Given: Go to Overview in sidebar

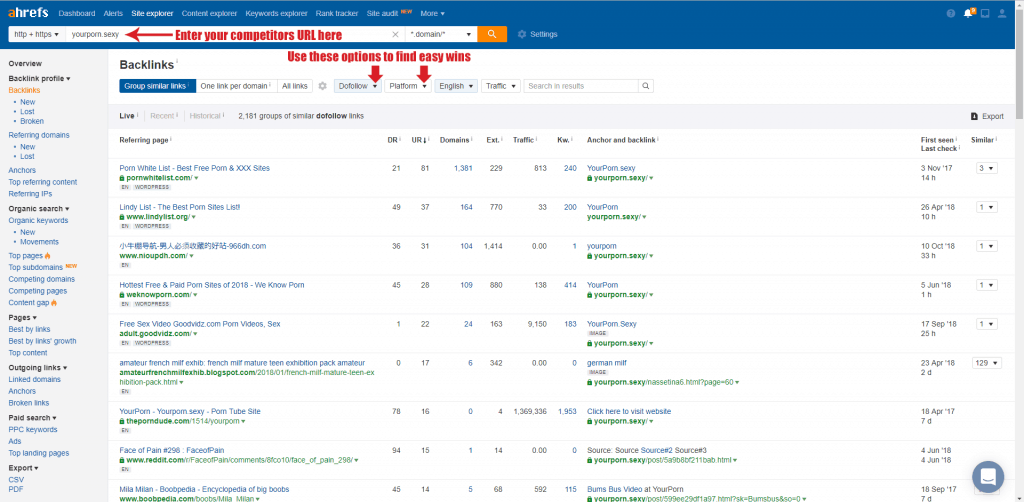Looking at the screenshot, I should click(25, 63).
